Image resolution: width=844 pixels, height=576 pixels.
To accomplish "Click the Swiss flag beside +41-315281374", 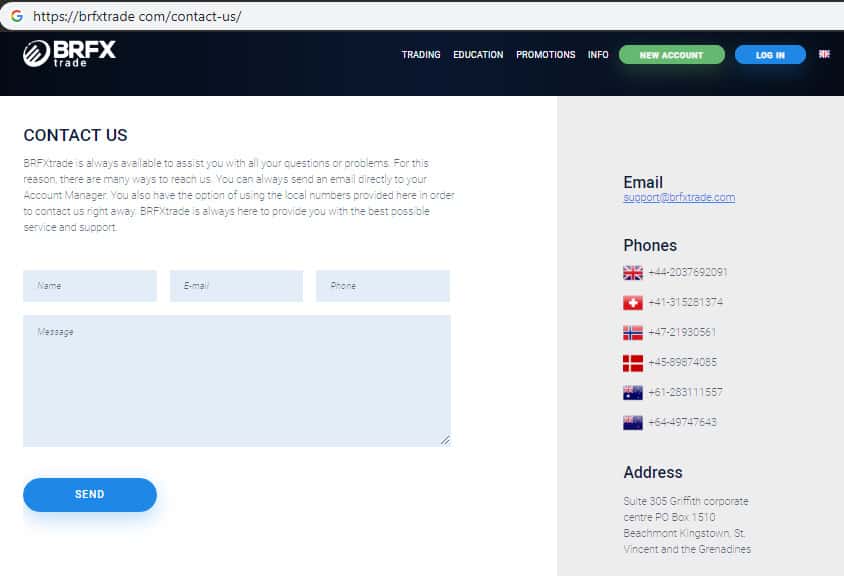I will (632, 303).
